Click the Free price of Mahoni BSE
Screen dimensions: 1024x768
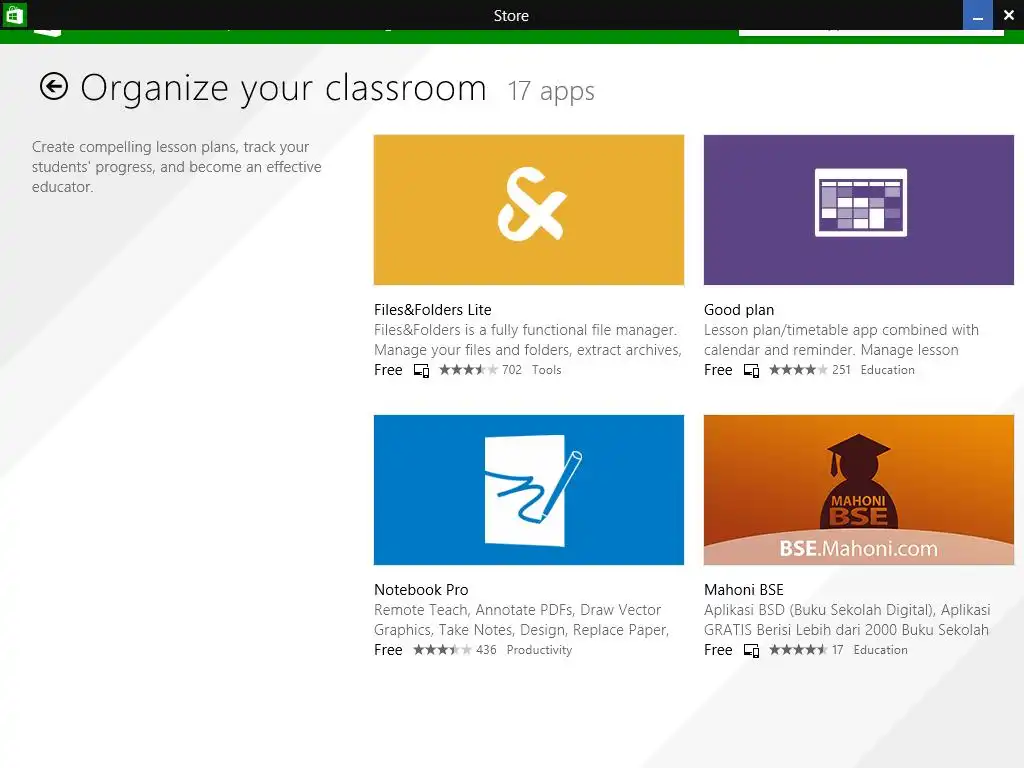click(718, 650)
